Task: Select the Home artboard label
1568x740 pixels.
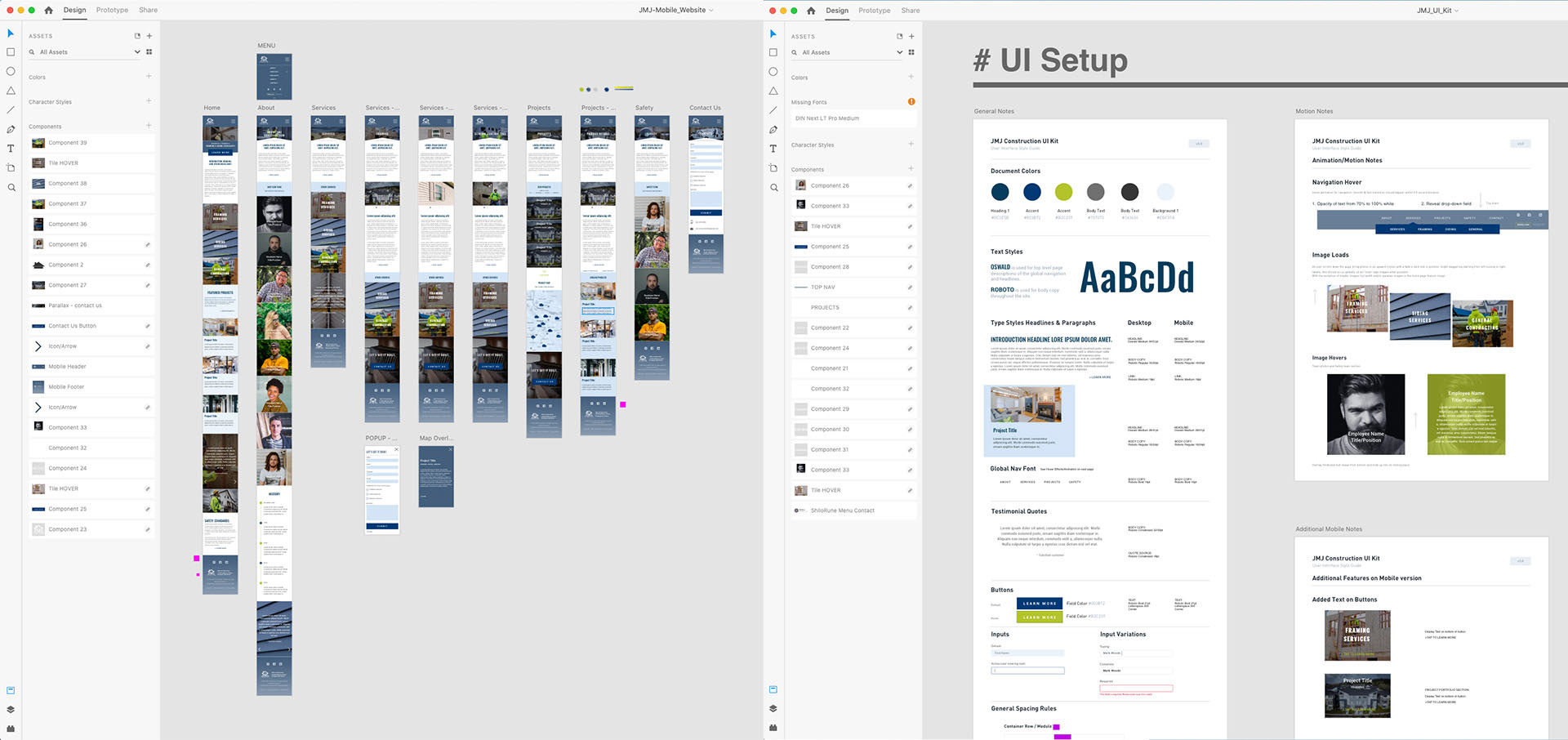Action: [212, 108]
